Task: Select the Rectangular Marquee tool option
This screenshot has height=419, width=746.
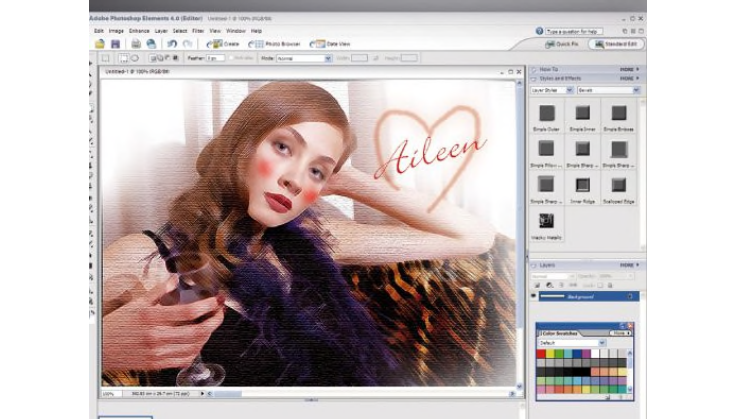Action: click(x=124, y=58)
